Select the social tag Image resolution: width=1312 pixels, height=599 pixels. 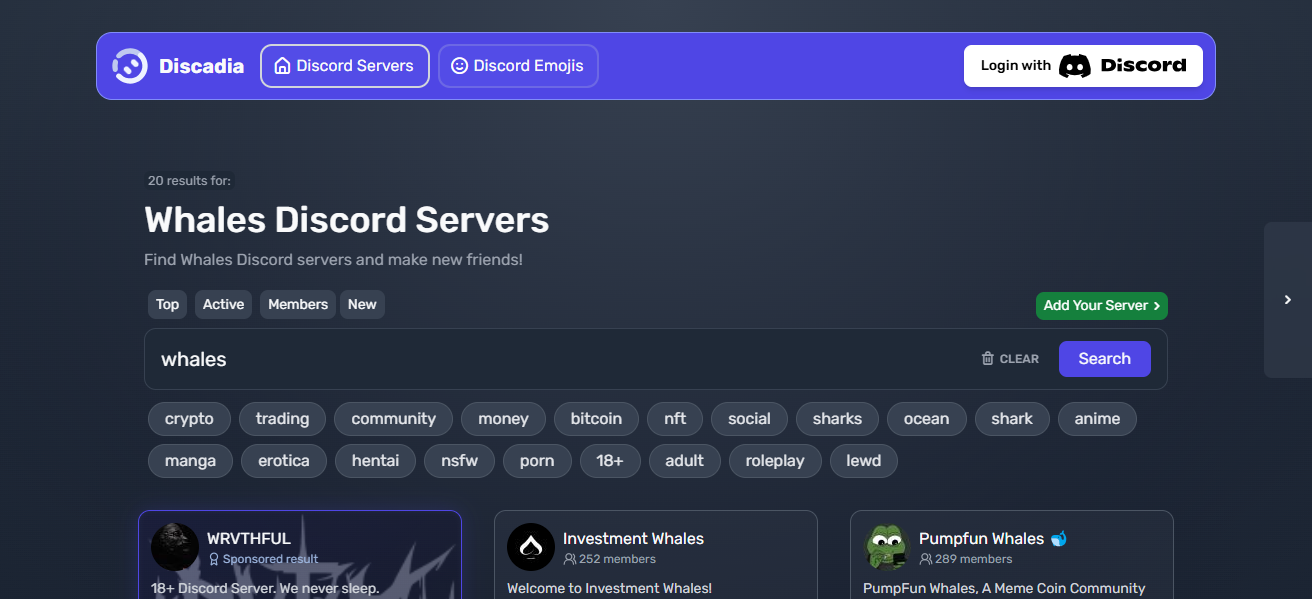pos(749,419)
